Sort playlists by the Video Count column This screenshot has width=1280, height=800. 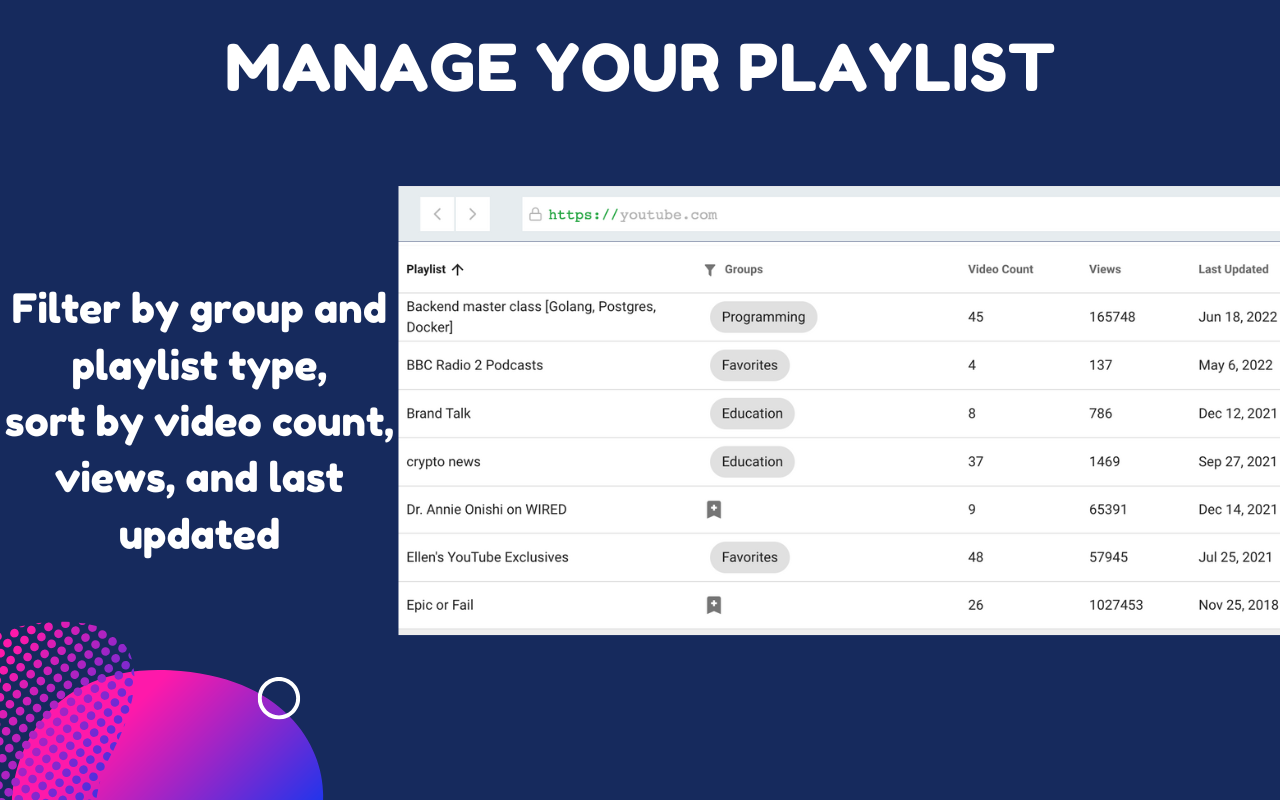pos(1000,269)
